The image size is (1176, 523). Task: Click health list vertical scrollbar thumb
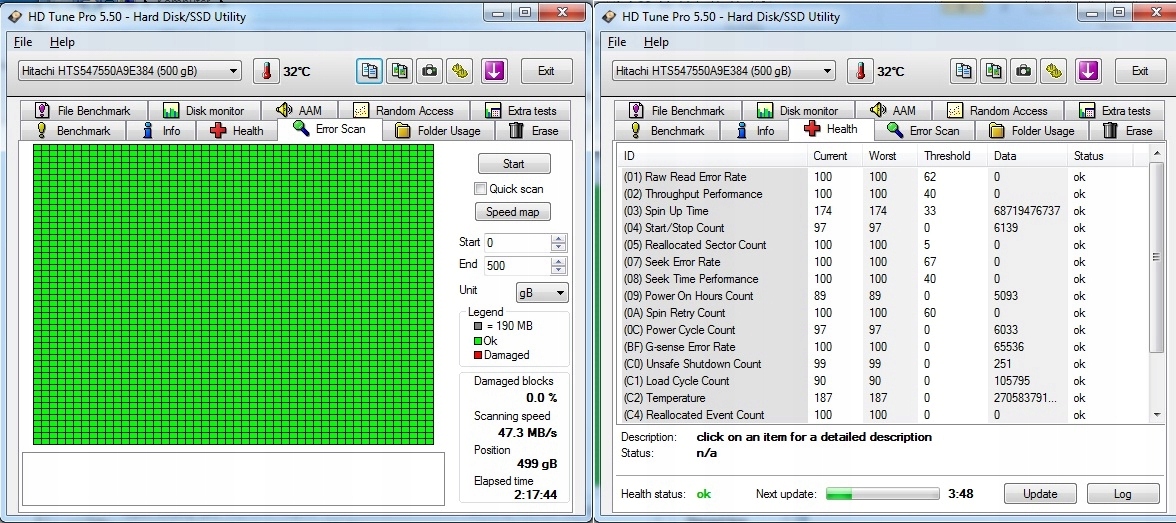1156,257
